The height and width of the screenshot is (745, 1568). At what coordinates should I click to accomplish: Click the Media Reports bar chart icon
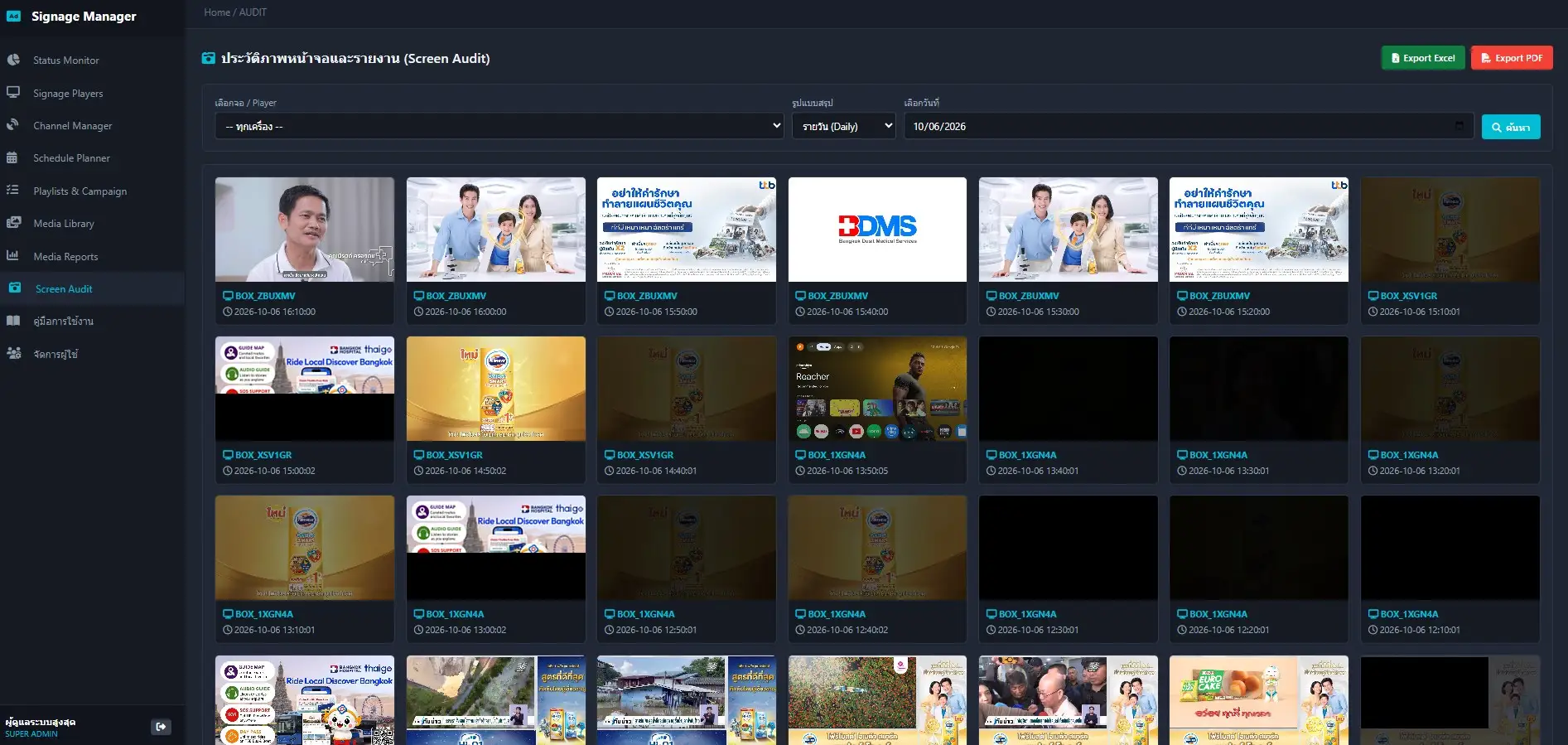tap(12, 255)
